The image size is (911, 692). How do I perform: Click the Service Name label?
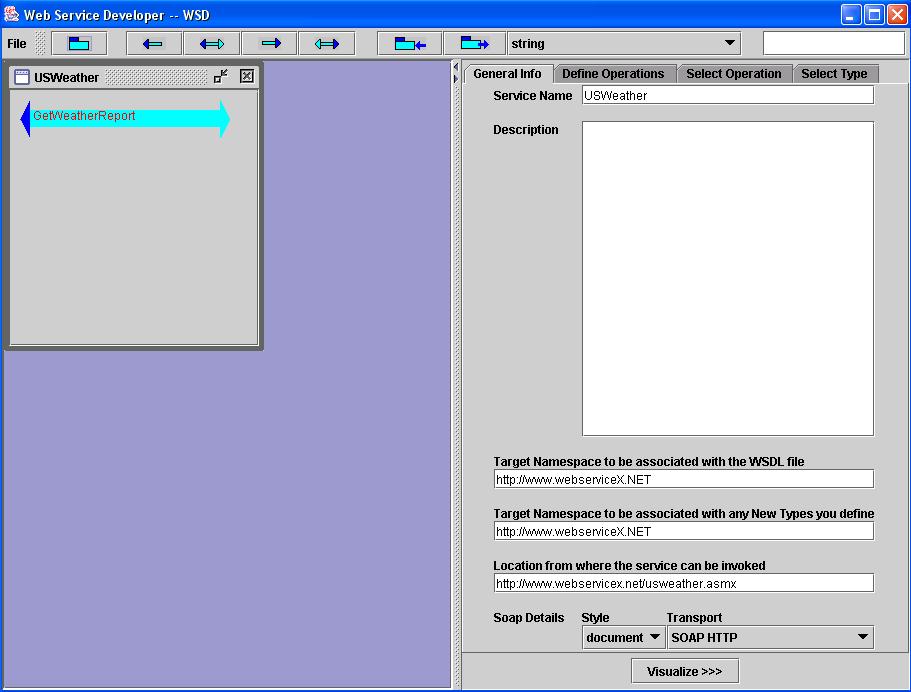click(533, 95)
